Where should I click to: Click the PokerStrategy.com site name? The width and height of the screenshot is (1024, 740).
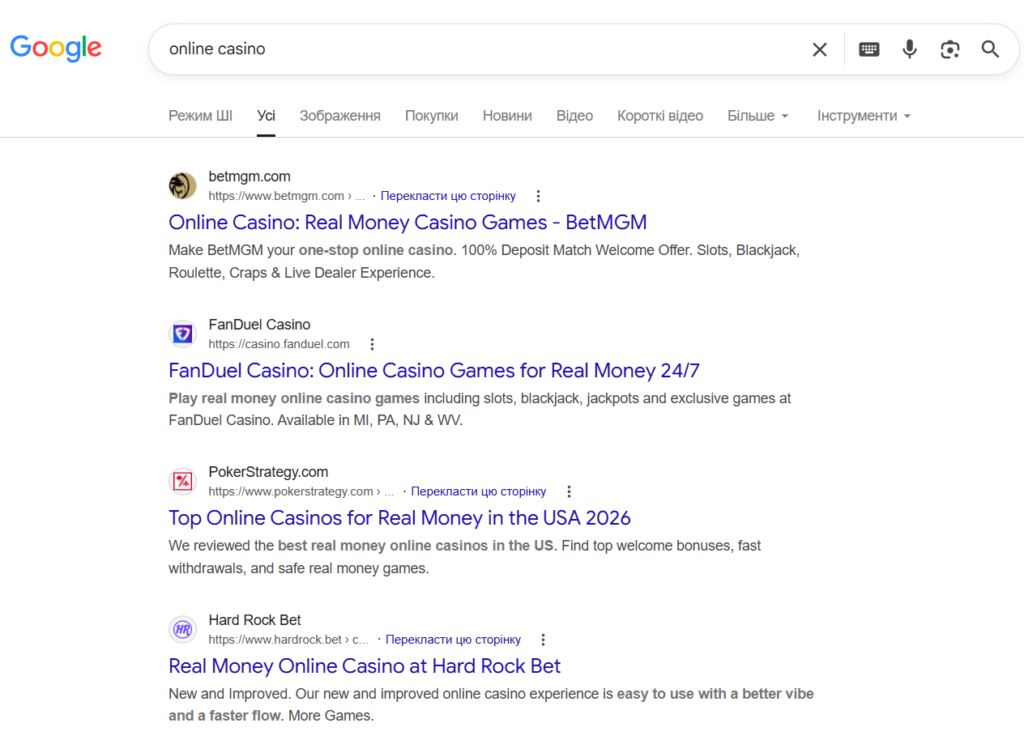[268, 472]
